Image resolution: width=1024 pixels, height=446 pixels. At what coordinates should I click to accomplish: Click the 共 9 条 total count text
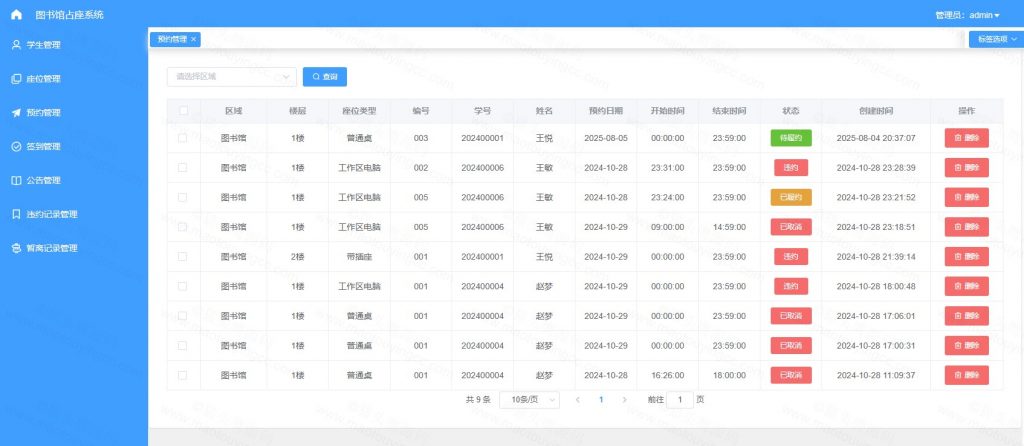click(478, 400)
